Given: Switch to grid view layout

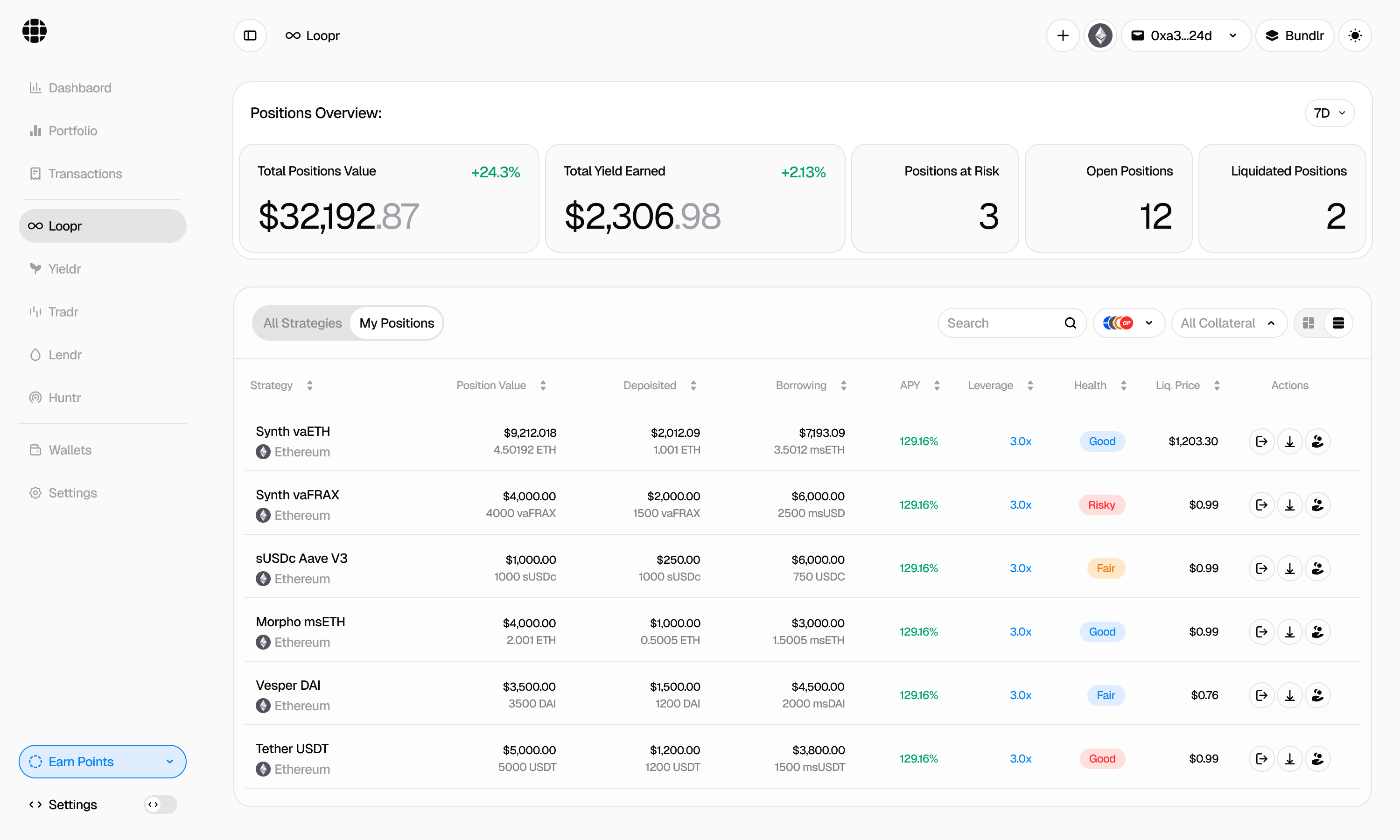Looking at the screenshot, I should click(1309, 323).
